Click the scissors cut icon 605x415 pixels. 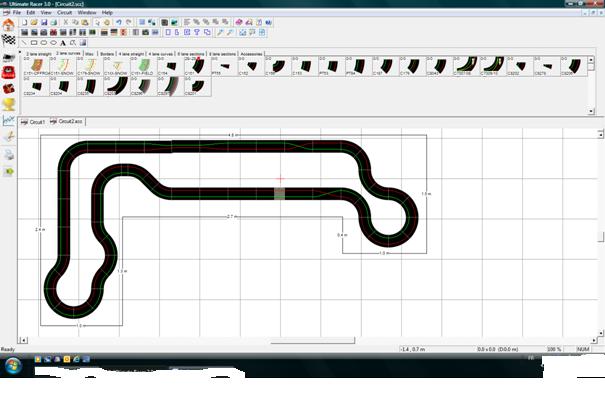point(66,22)
